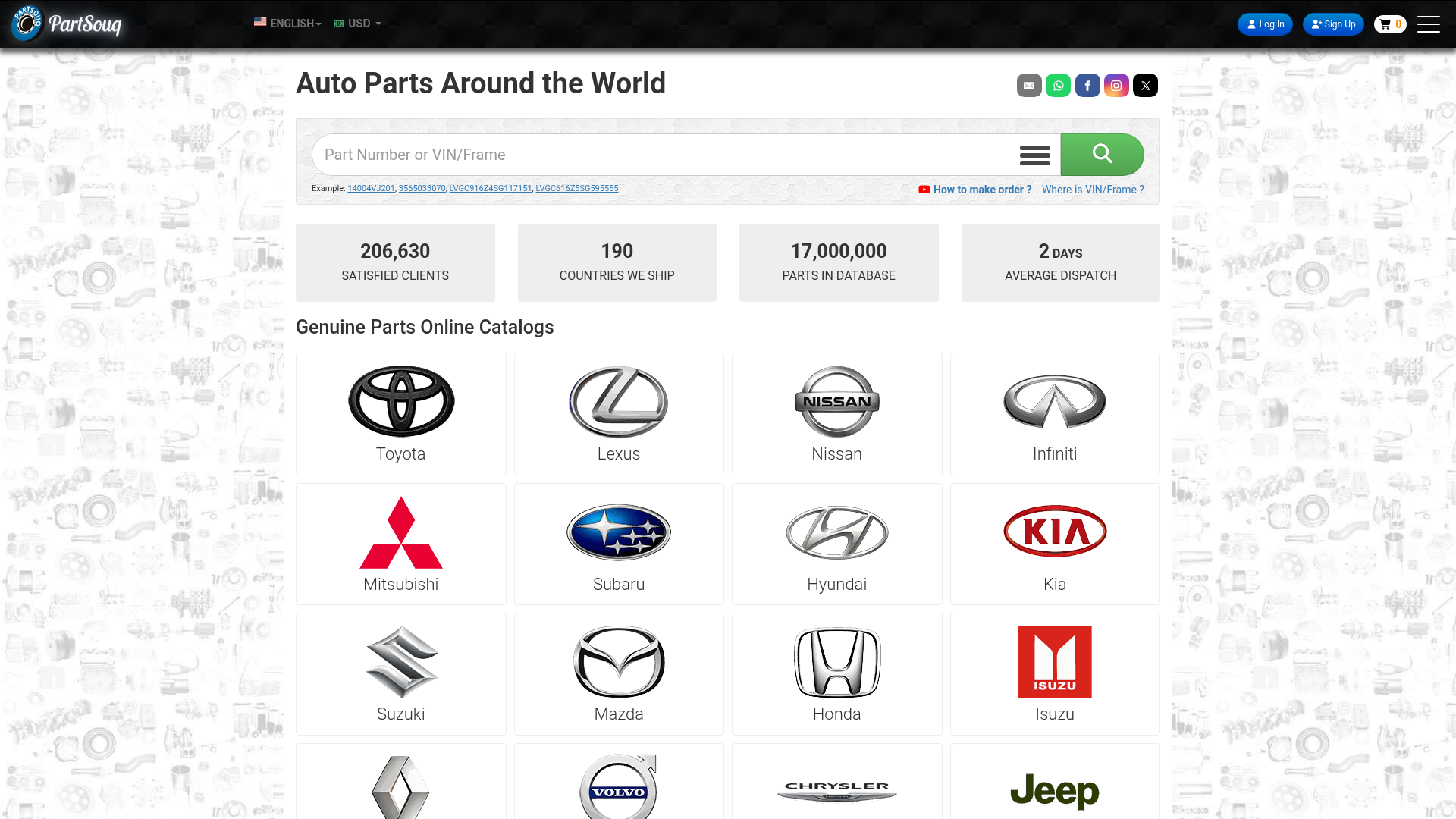Open the Chrysler catalog
This screenshot has width=1456, height=819.
point(837,783)
